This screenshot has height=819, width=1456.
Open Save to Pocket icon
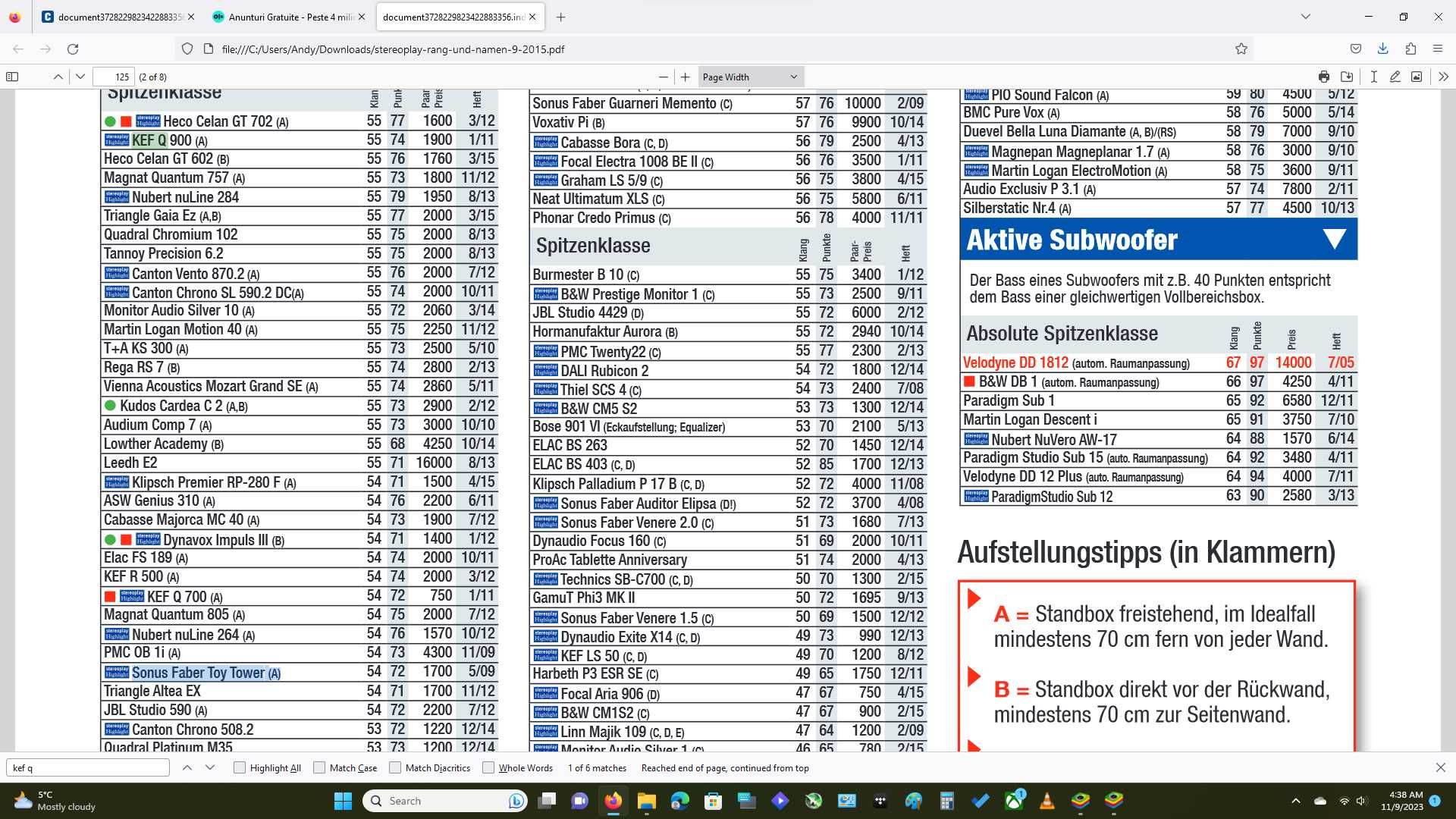(x=1356, y=49)
